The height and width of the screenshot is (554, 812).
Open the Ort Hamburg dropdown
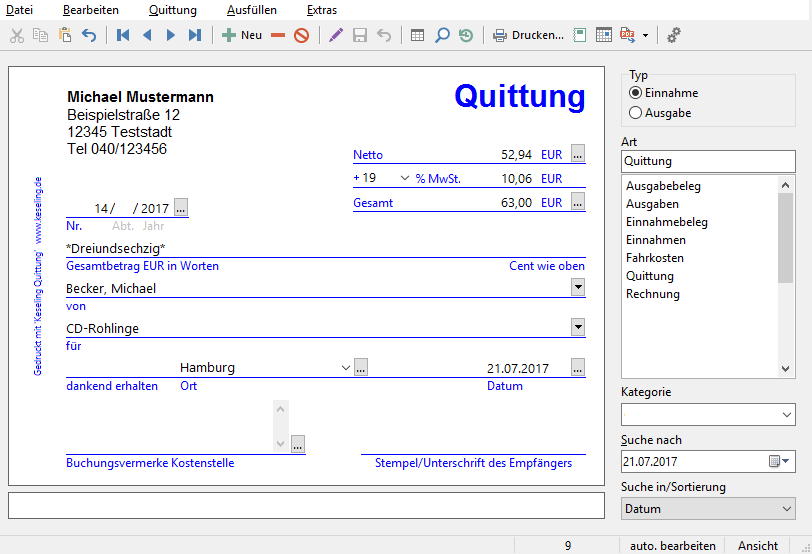pyautogui.click(x=345, y=368)
